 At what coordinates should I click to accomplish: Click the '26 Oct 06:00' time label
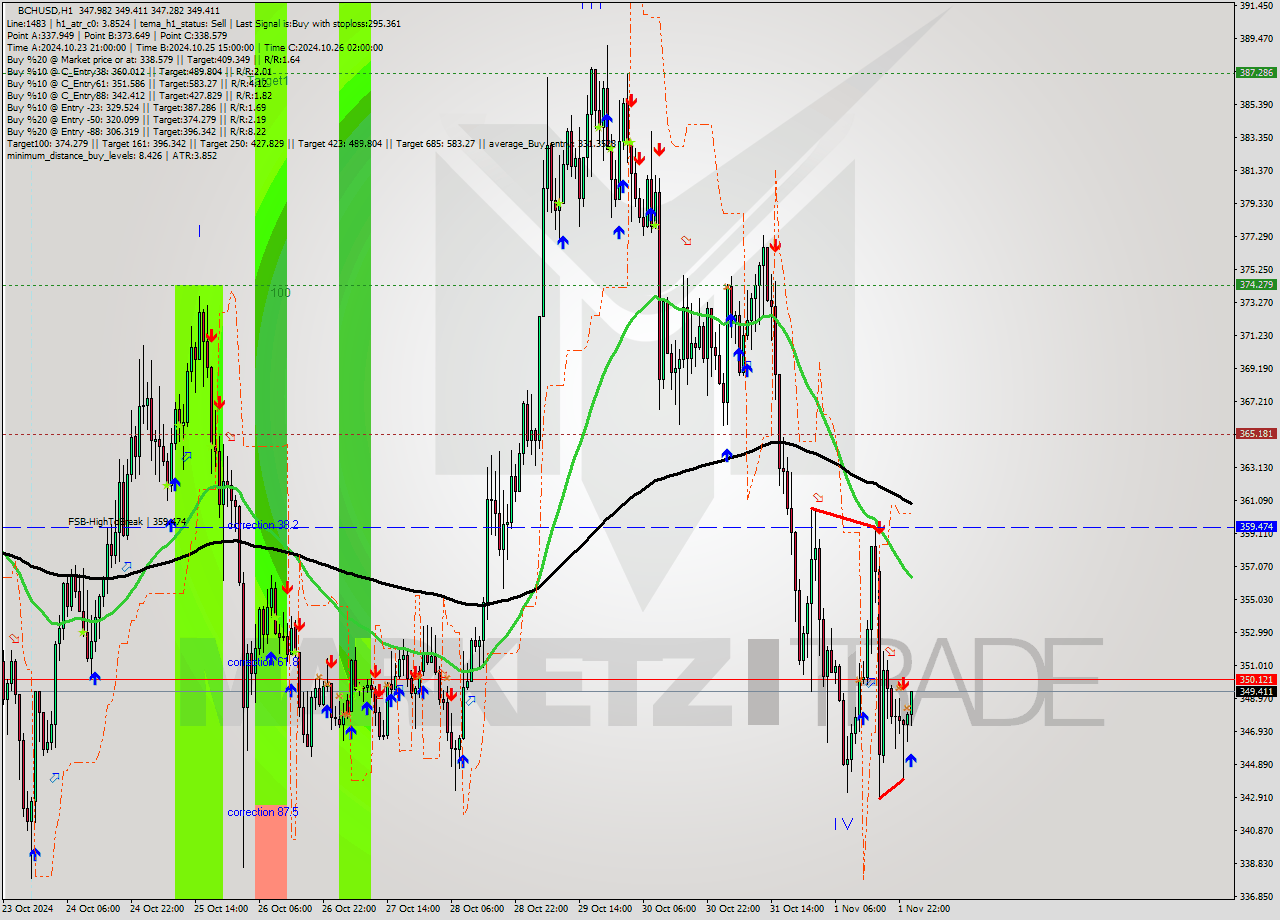tap(283, 909)
